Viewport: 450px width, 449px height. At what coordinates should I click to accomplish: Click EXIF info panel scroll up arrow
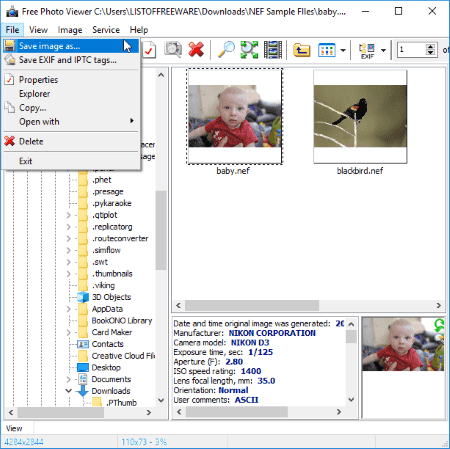pyautogui.click(x=351, y=324)
